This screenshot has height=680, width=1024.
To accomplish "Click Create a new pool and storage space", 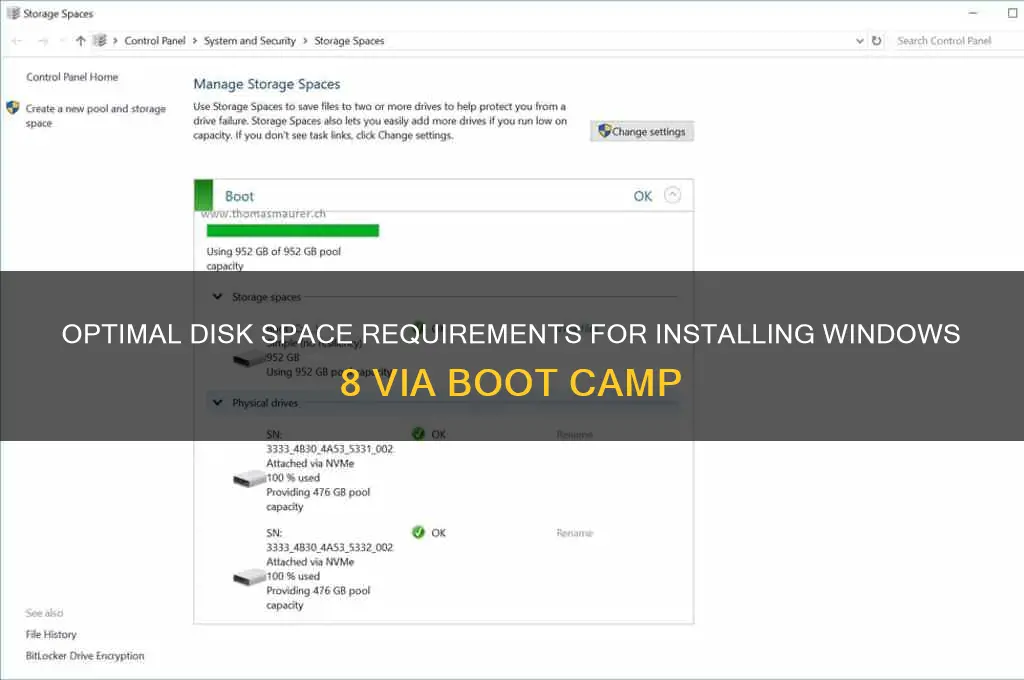I will [x=95, y=116].
